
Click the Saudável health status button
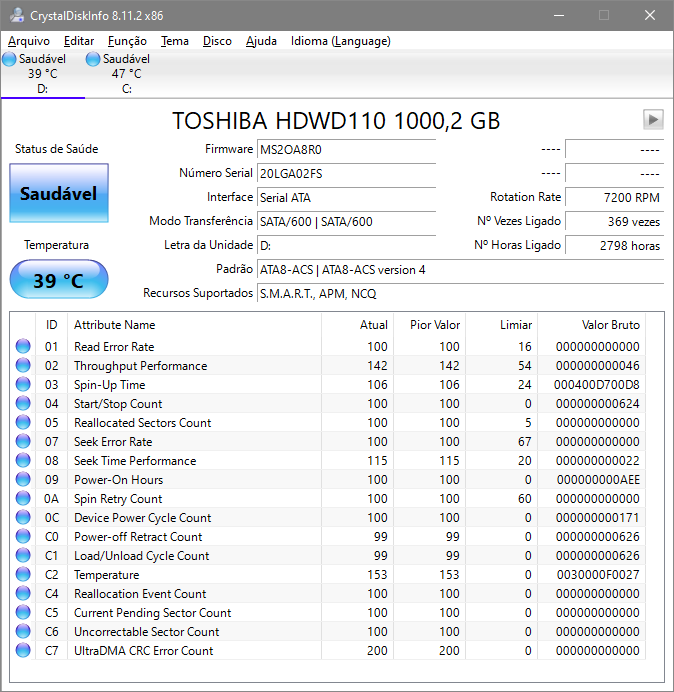coord(59,193)
